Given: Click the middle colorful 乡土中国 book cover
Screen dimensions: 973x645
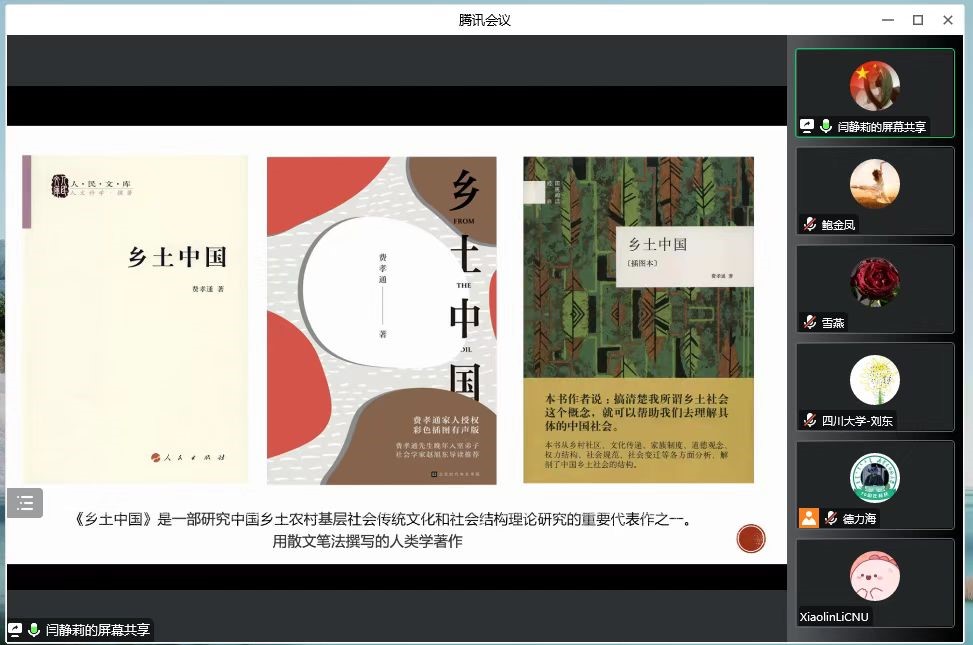Looking at the screenshot, I should (381, 320).
